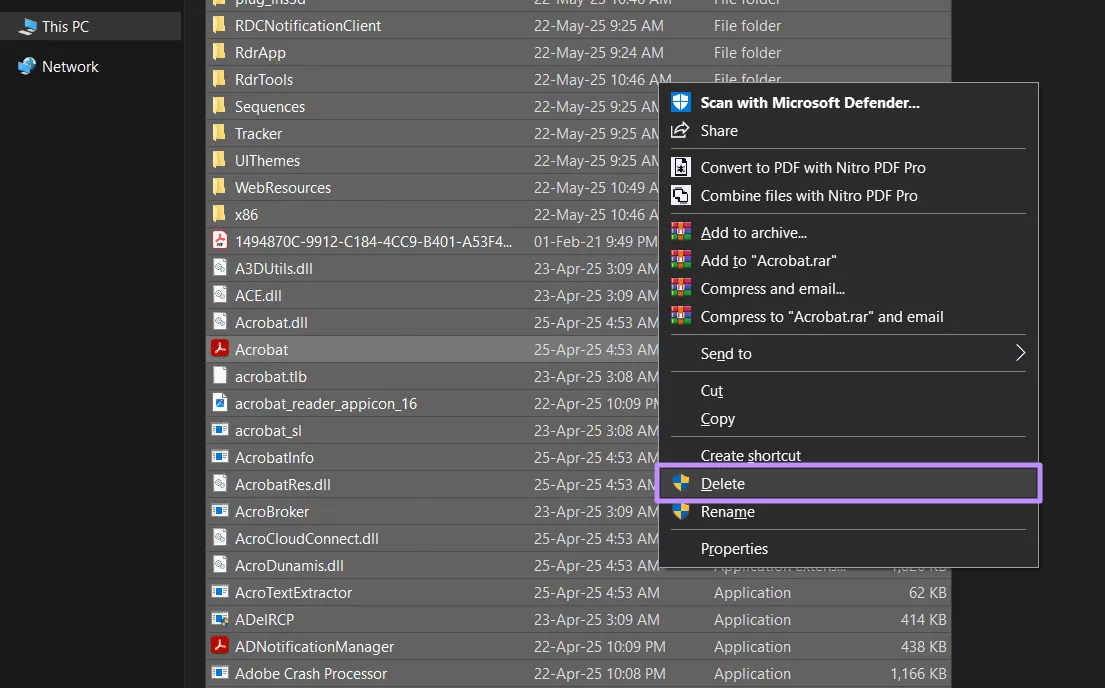Screen dimensions: 1105x688
Task: Open Properties from the context menu
Action: pyautogui.click(x=734, y=548)
